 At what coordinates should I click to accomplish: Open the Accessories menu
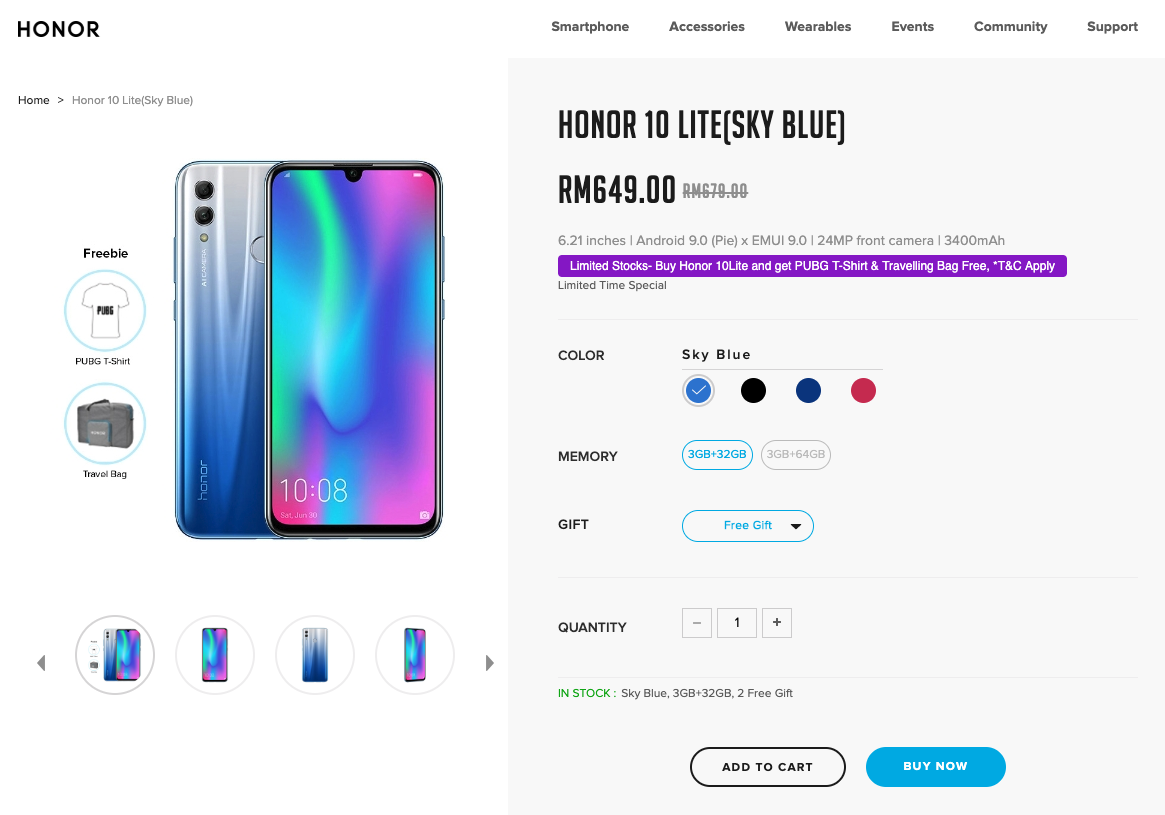(x=707, y=27)
